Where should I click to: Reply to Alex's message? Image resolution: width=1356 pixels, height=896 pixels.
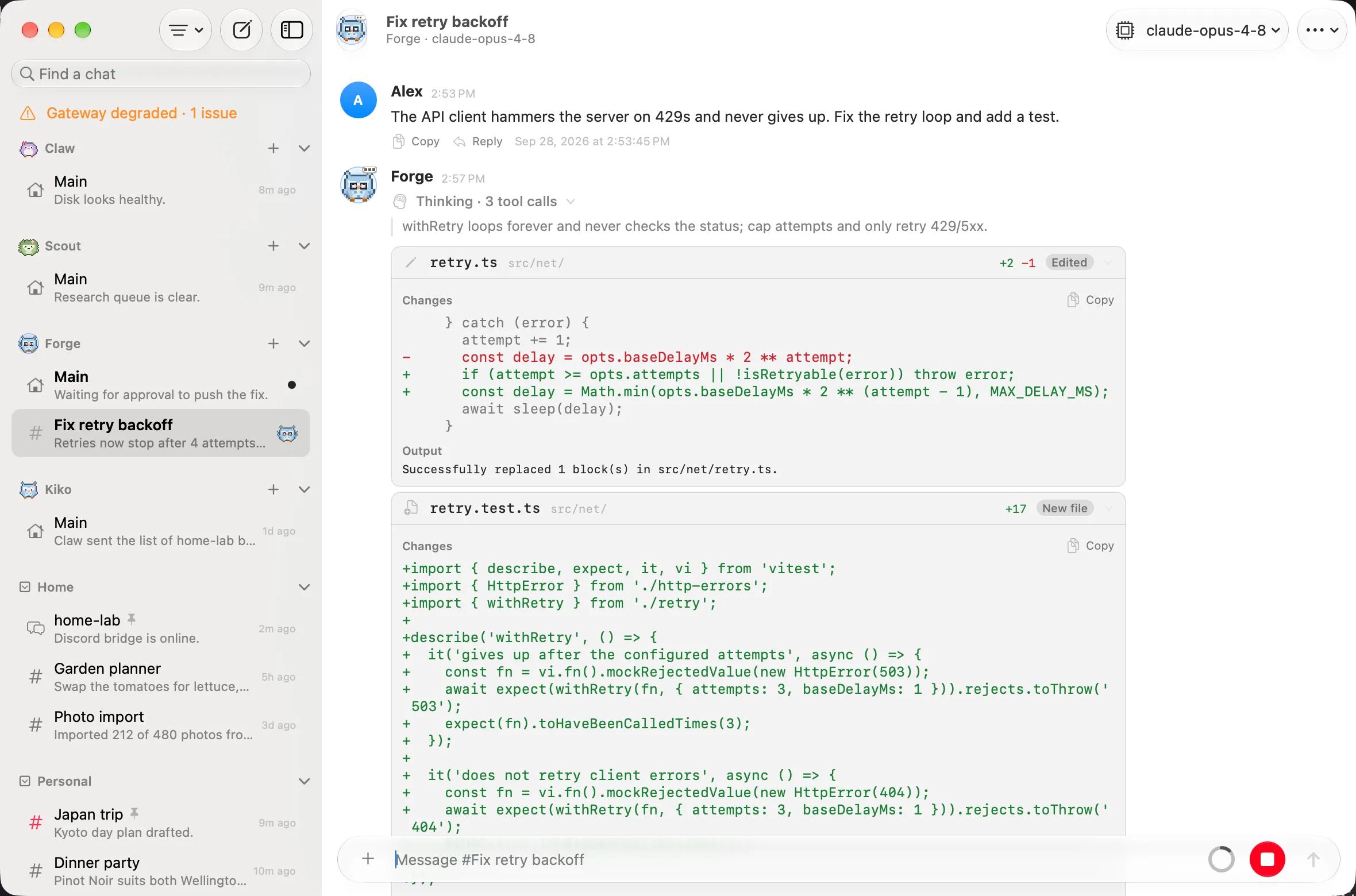pyautogui.click(x=478, y=141)
